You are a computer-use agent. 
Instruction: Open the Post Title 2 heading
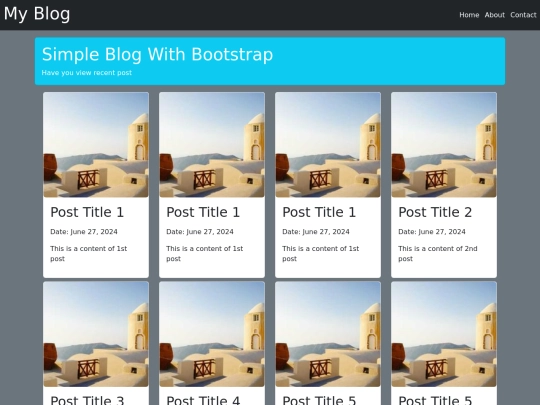click(435, 212)
